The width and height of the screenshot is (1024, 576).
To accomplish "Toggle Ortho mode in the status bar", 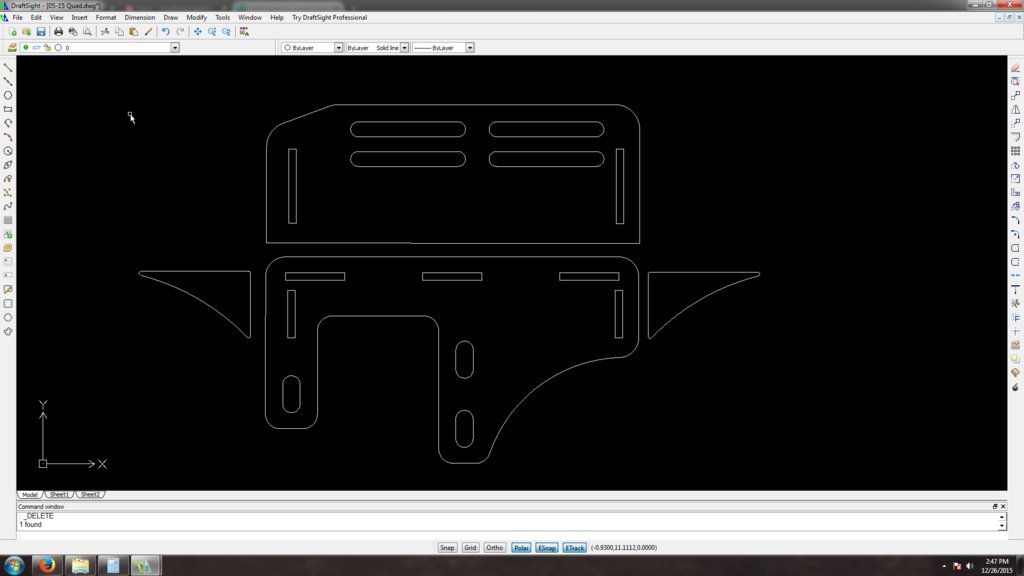I will (x=494, y=548).
